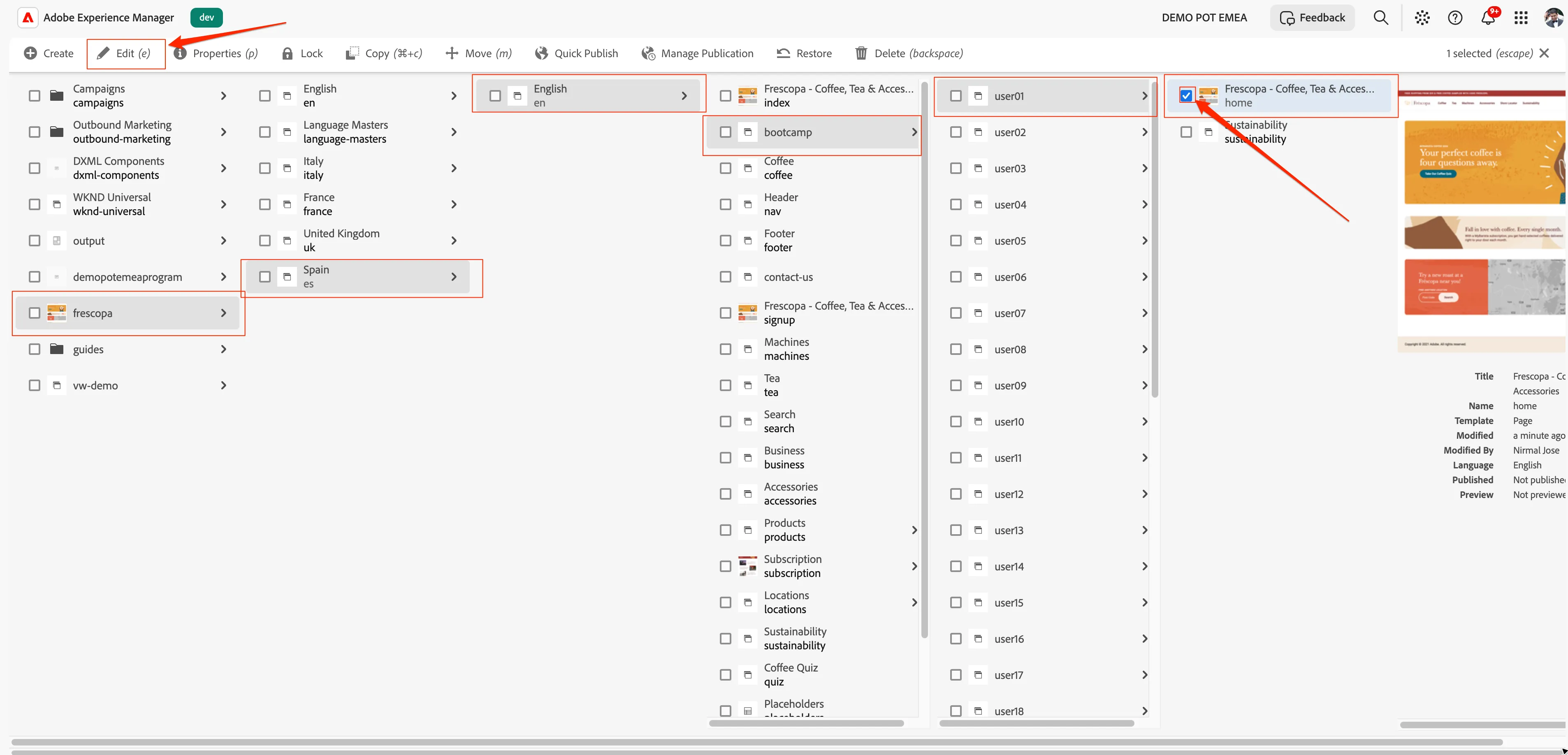Click the Move cross-arrows icon
Image resolution: width=1568 pixels, height=755 pixels.
(x=452, y=53)
